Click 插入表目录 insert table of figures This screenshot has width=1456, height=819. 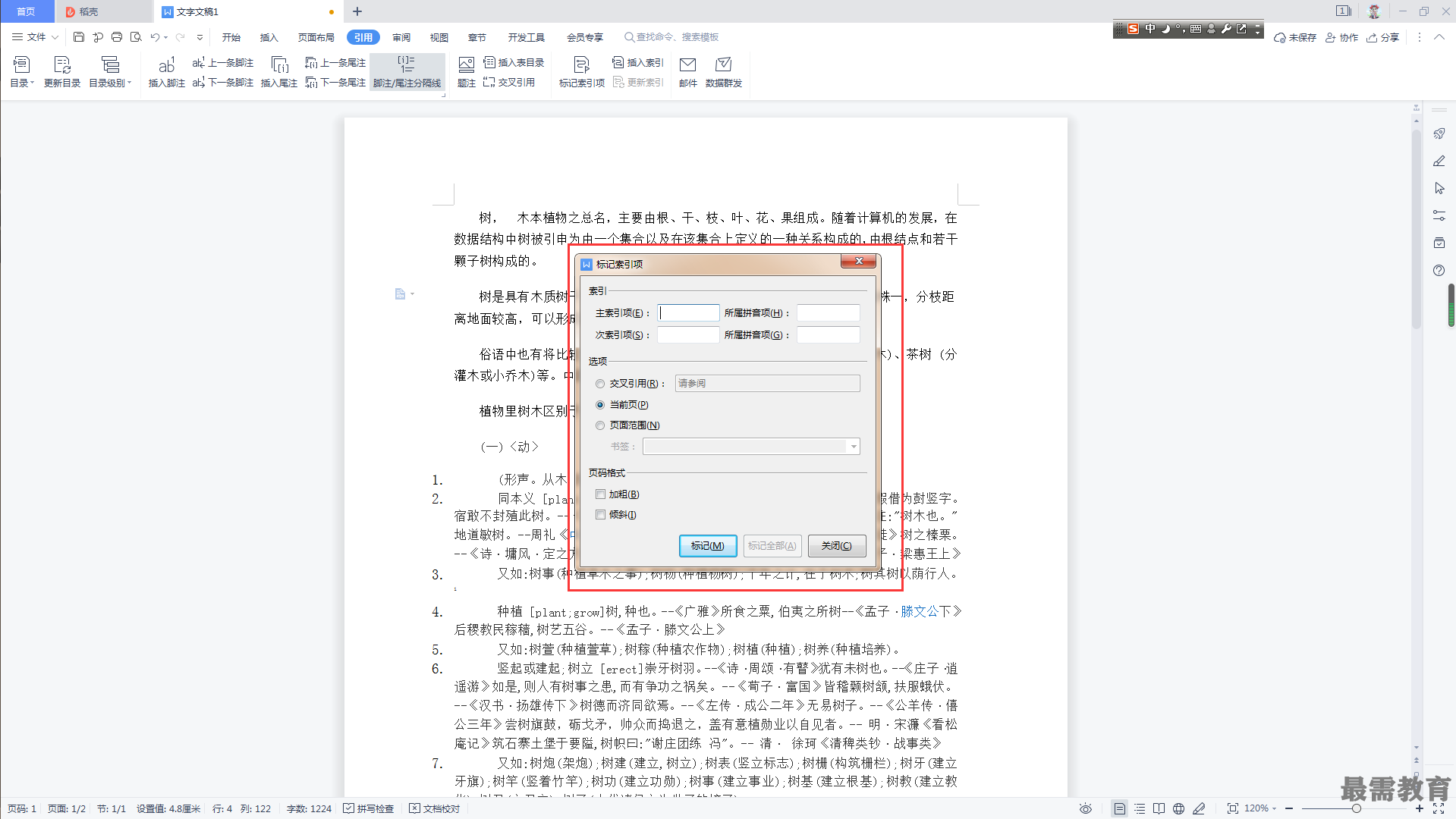514,62
